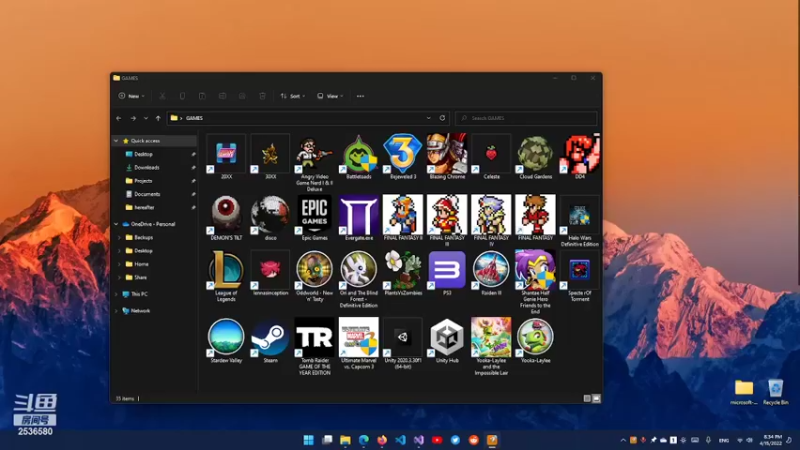
Task: Open Visual Studio Code from taskbar
Action: pos(401,440)
